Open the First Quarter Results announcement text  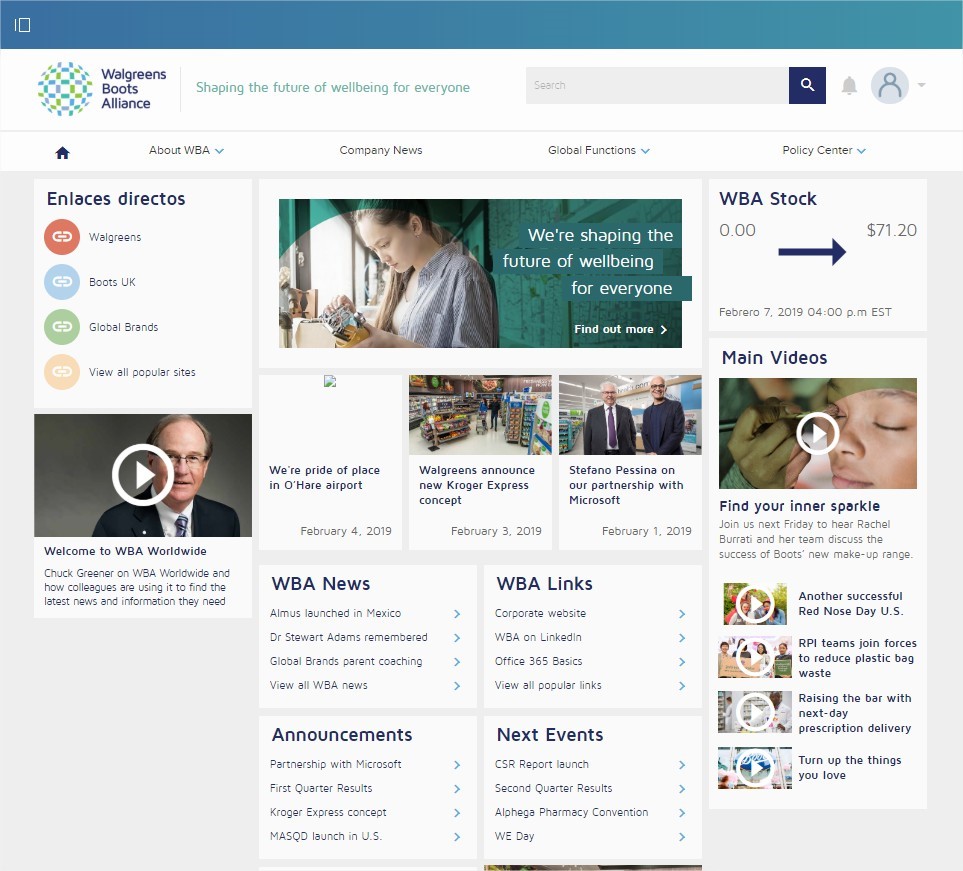tap(321, 788)
